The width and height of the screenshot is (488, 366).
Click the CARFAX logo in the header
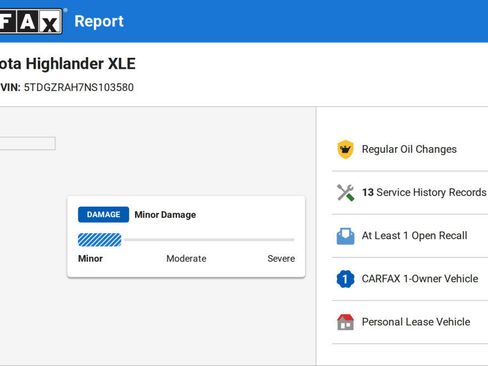(x=31, y=21)
